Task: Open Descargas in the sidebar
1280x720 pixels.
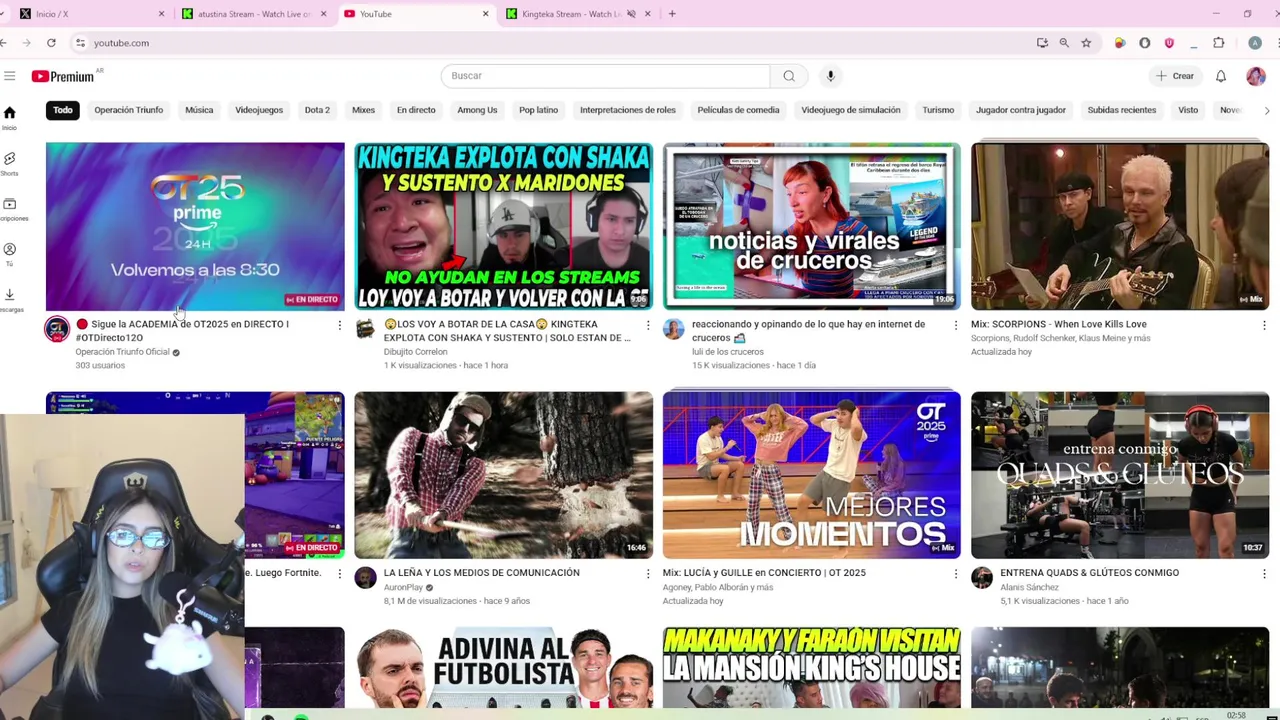Action: point(9,299)
